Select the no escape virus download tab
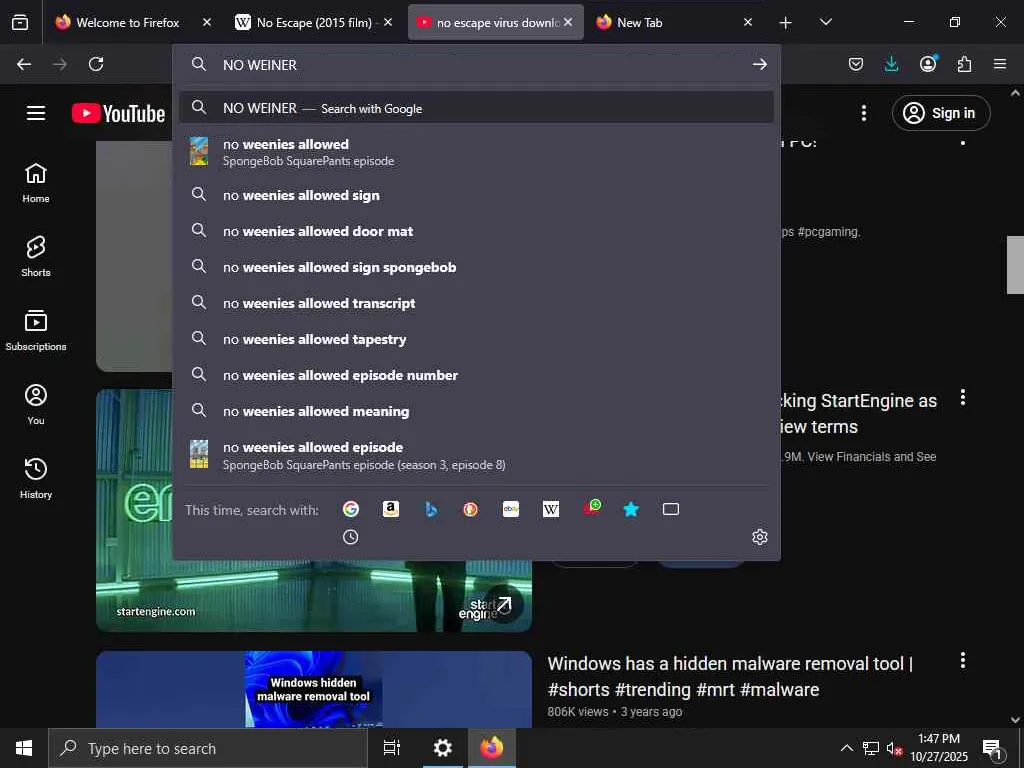Viewport: 1024px width, 768px height. 496,23
